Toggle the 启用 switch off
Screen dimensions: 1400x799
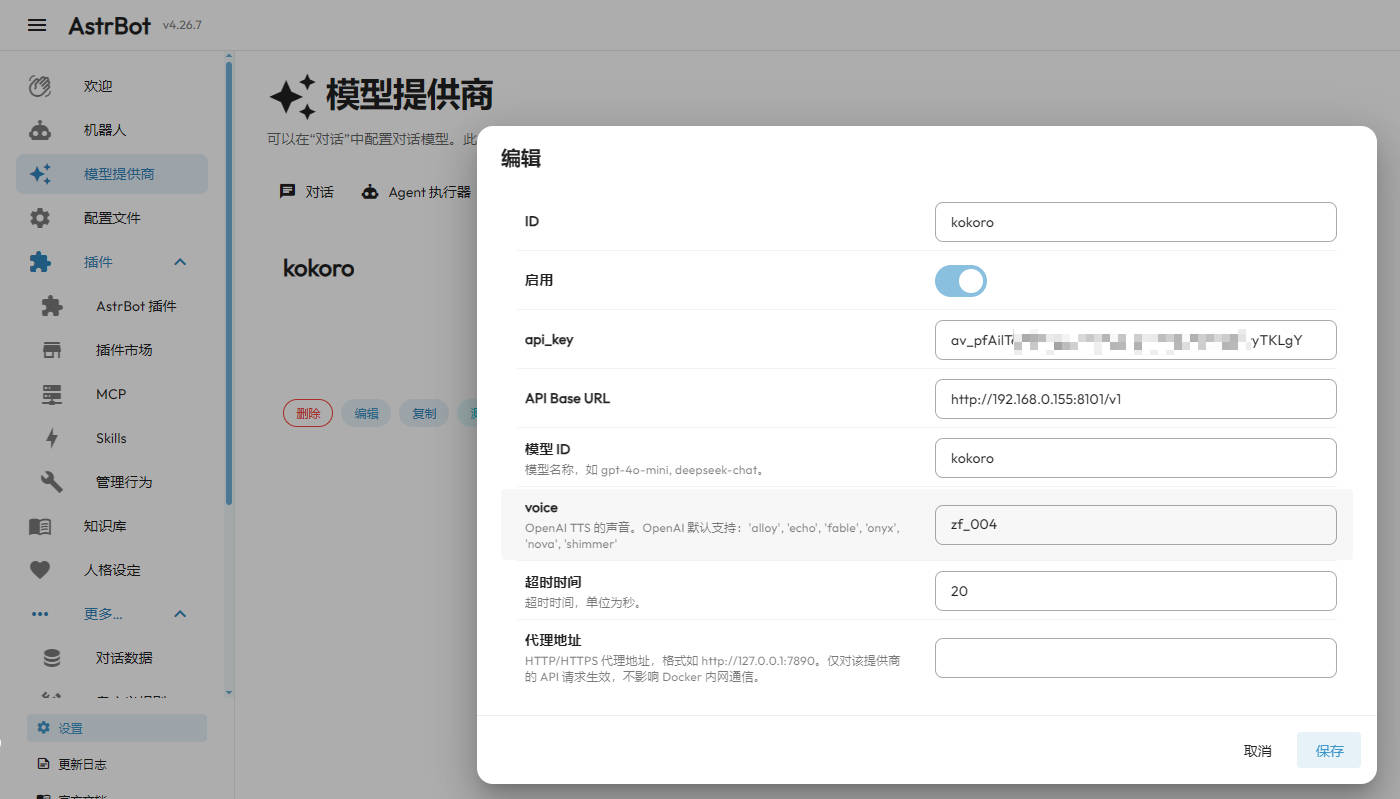point(961,281)
